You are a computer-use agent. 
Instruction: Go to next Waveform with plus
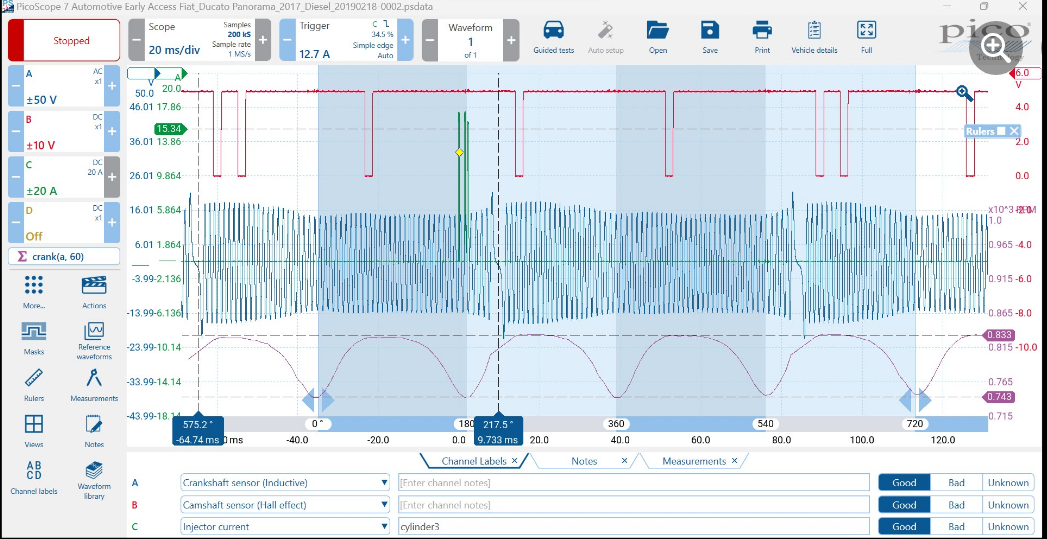511,40
